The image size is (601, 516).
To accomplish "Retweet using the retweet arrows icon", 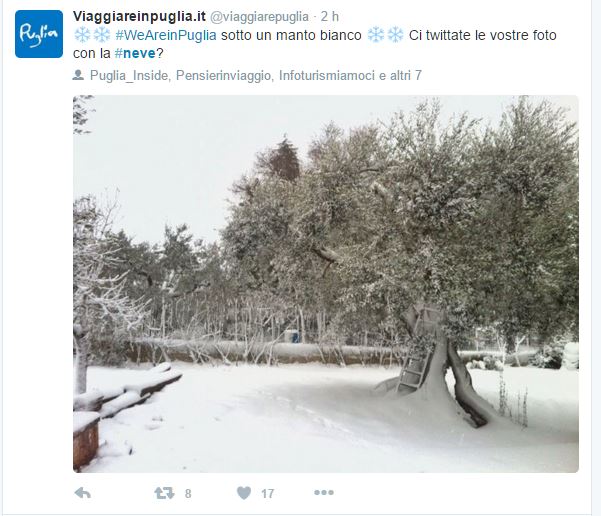I will click(x=164, y=493).
